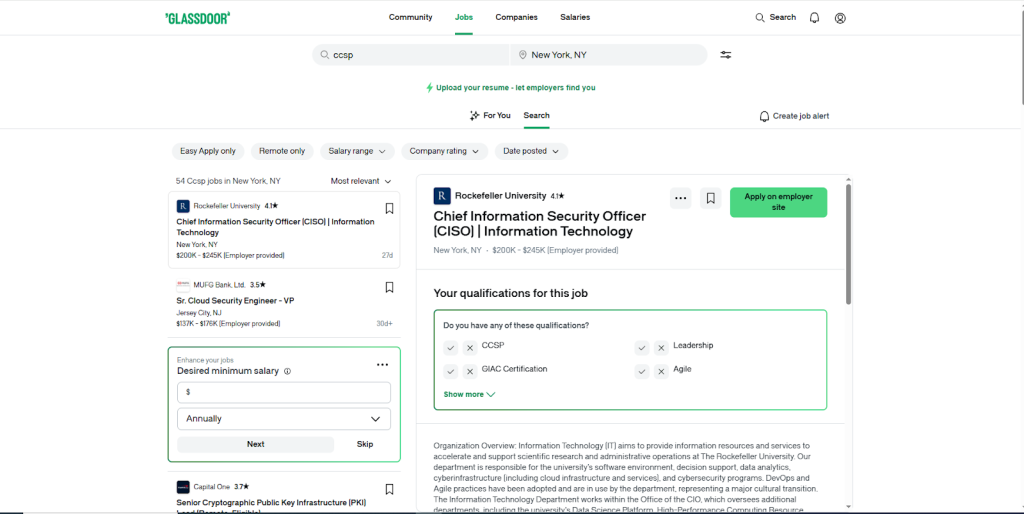This screenshot has width=1024, height=514.
Task: Click the desired minimum salary input
Action: pyautogui.click(x=284, y=393)
